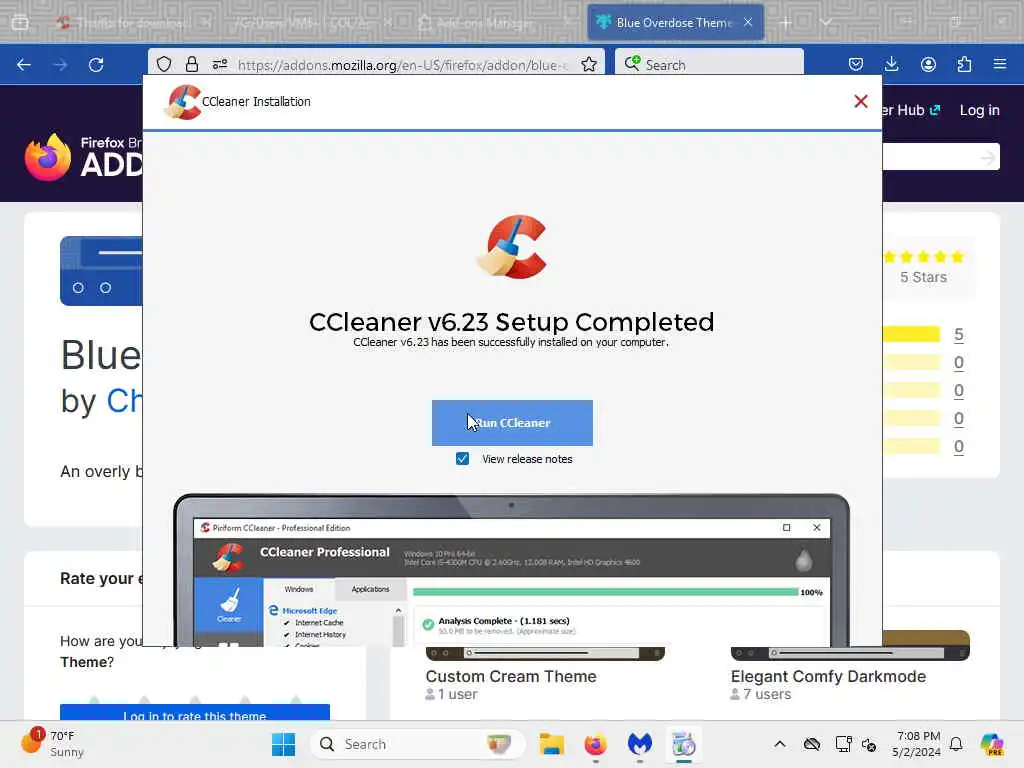Bookmark this page with star icon

(x=589, y=64)
